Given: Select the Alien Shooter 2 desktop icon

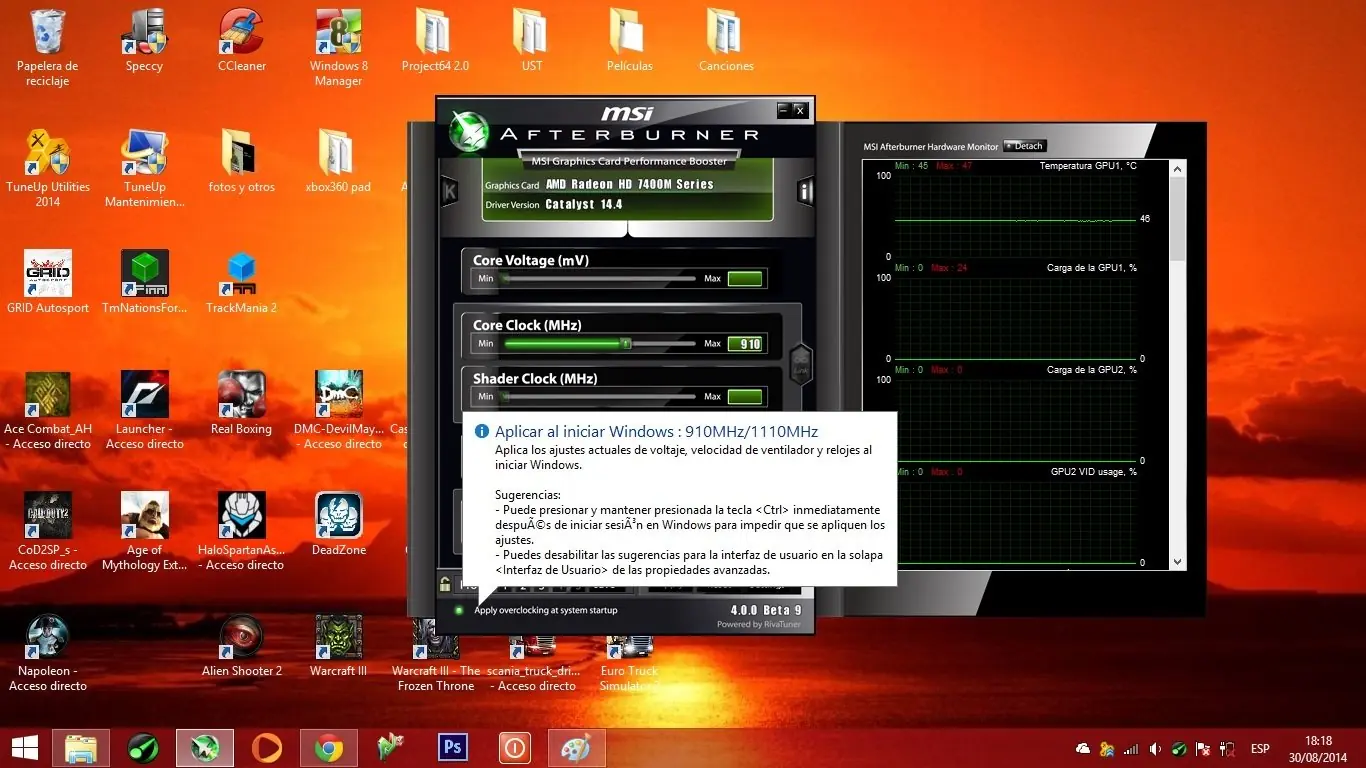Looking at the screenshot, I should (x=242, y=646).
